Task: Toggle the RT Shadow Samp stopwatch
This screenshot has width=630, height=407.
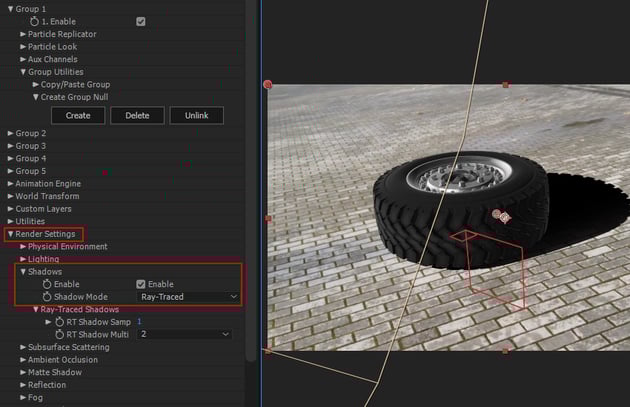Action: pyautogui.click(x=59, y=322)
